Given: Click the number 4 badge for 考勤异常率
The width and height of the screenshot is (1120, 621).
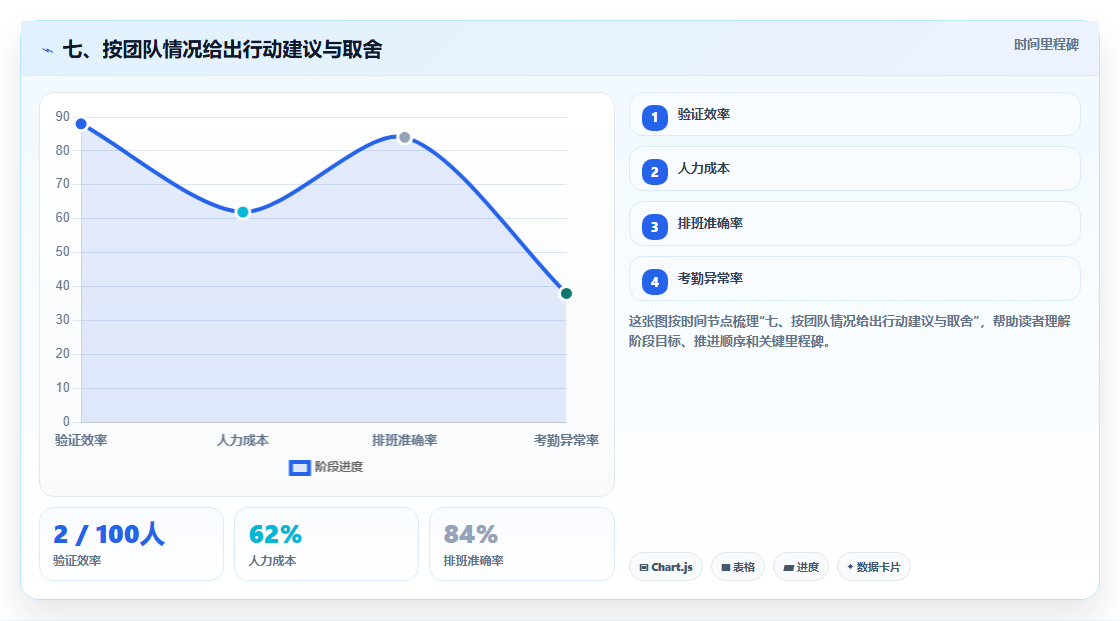Looking at the screenshot, I should click(654, 282).
